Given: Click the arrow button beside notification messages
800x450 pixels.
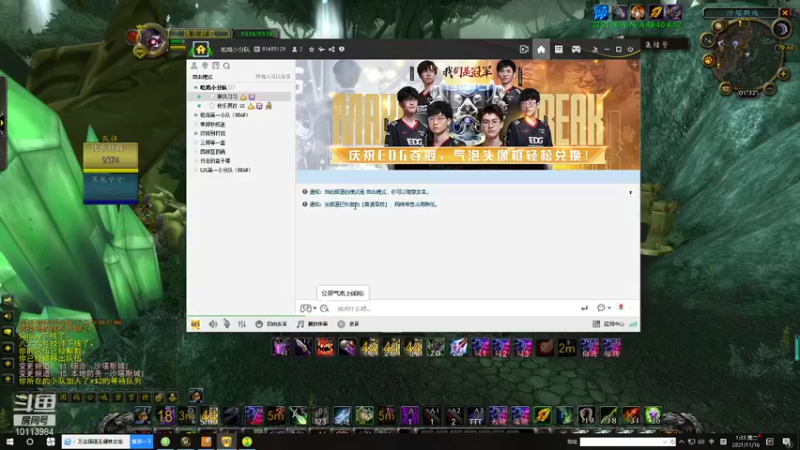Looking at the screenshot, I should [x=631, y=192].
